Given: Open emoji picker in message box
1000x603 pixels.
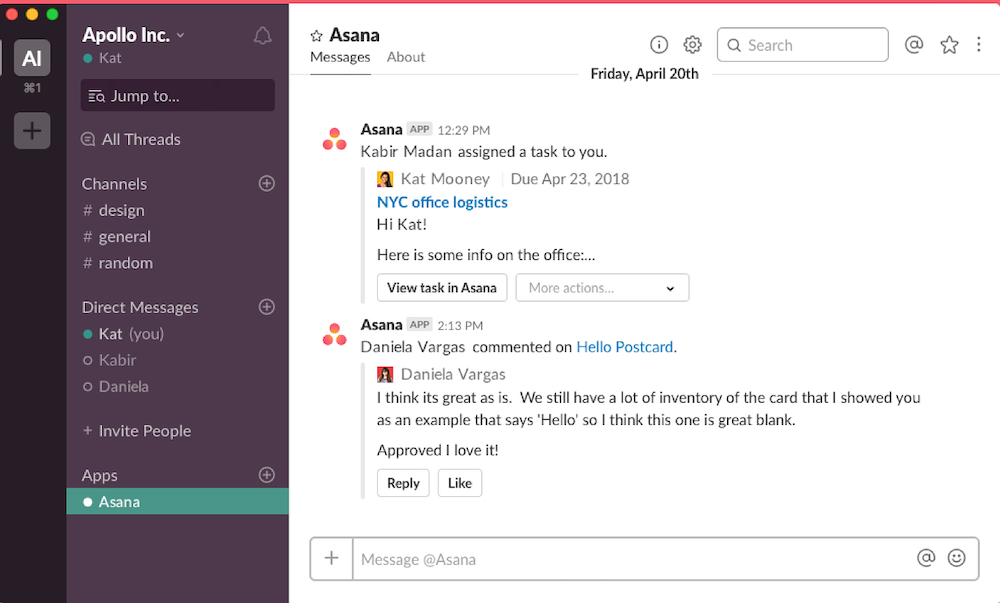Looking at the screenshot, I should (957, 558).
